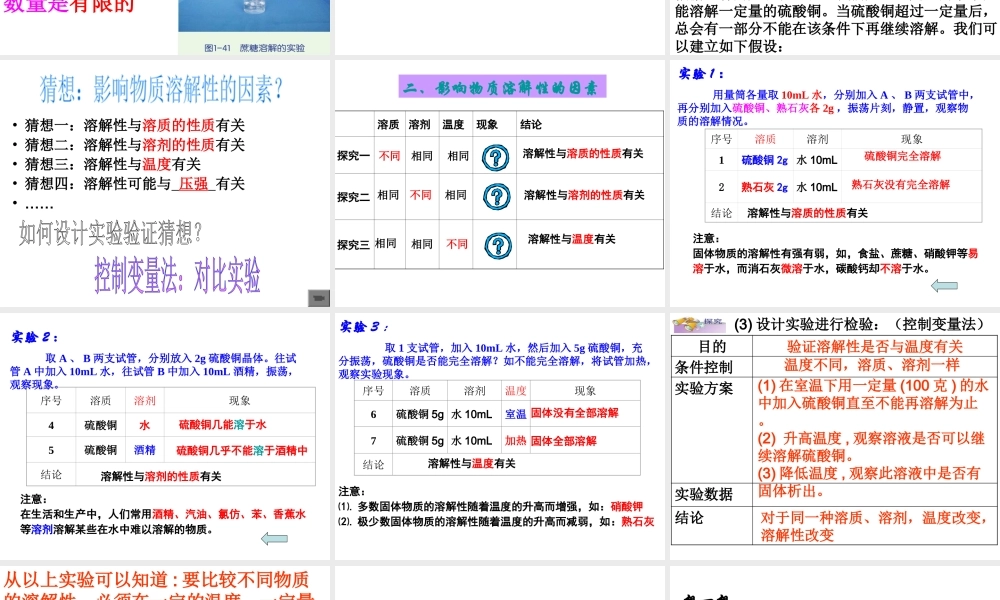Click the 实验方案 row label
1000x600 pixels.
704,388
